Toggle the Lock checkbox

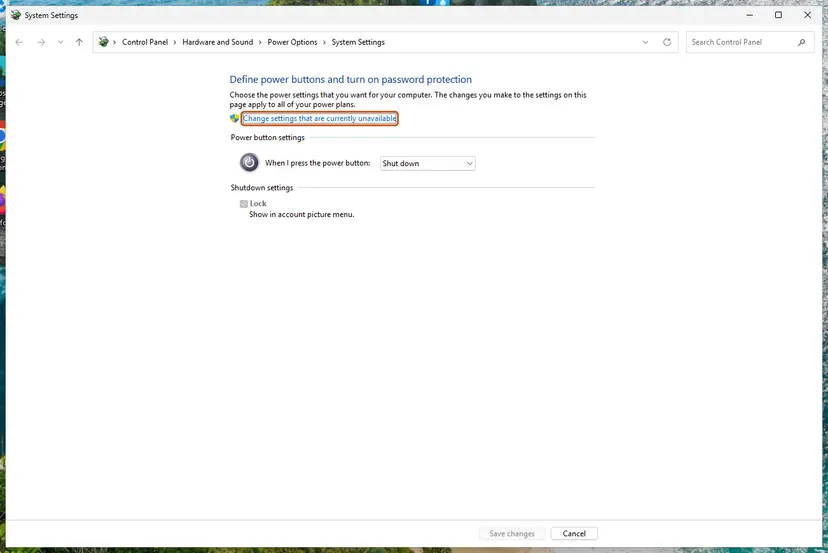tap(243, 204)
